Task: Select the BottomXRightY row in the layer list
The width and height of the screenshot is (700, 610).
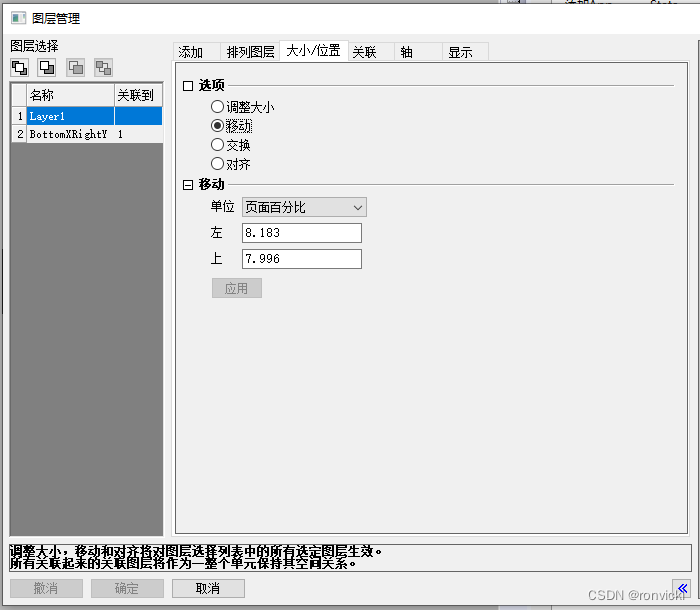Action: pos(87,134)
